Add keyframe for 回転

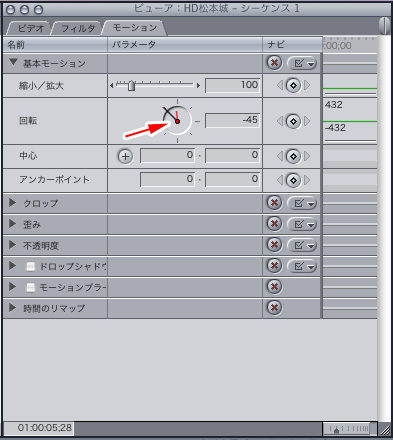point(293,121)
